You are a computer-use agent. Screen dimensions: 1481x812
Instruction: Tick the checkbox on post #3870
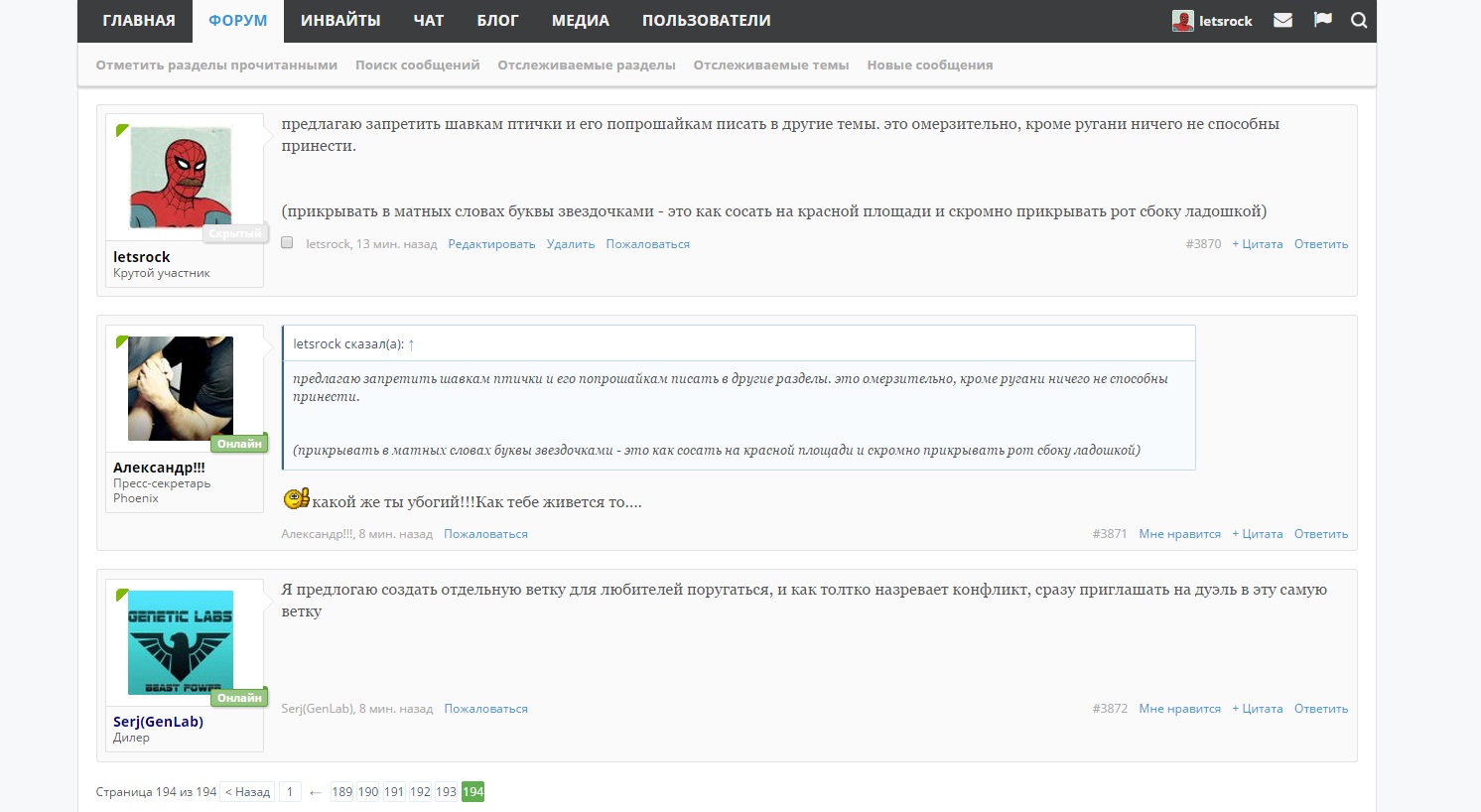(x=287, y=243)
